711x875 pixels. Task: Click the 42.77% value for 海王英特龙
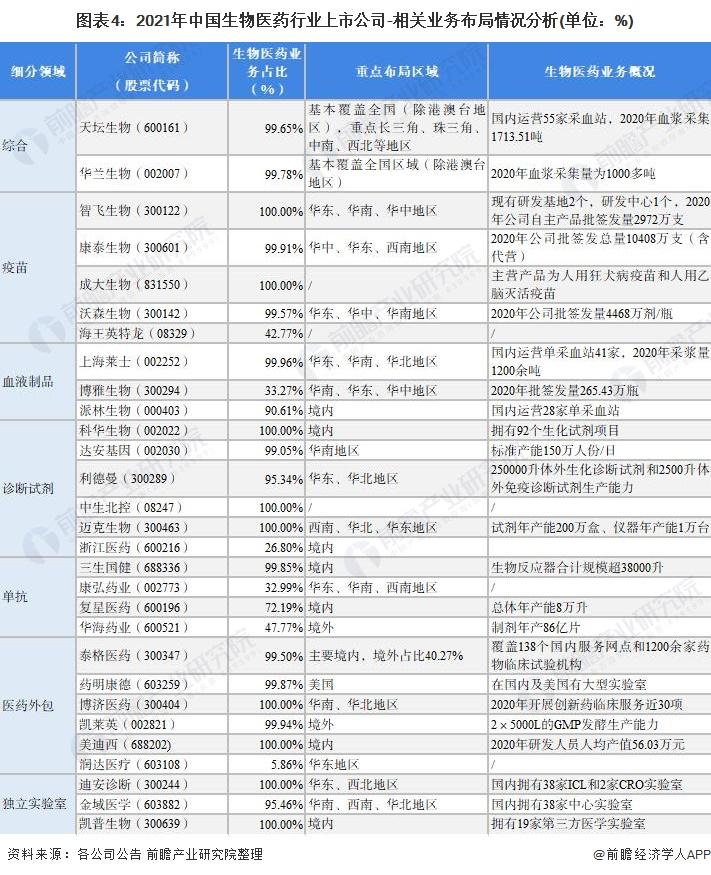coord(284,334)
